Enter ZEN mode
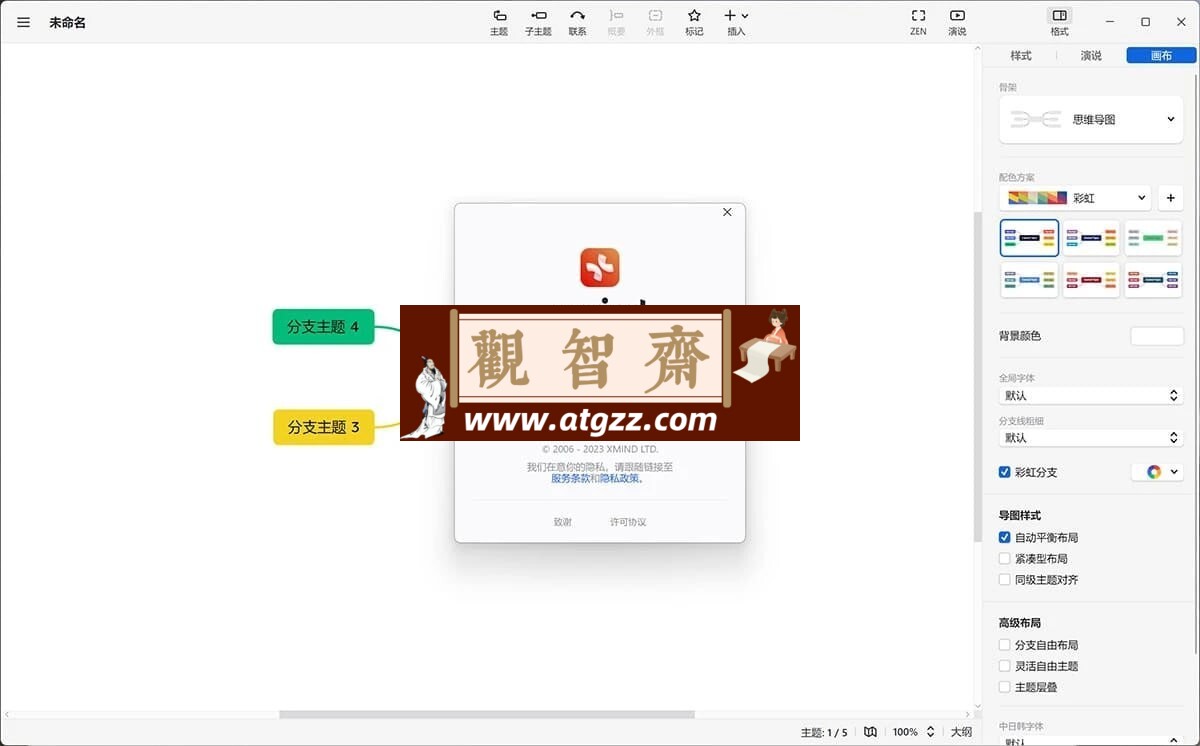The height and width of the screenshot is (746, 1200). point(918,22)
